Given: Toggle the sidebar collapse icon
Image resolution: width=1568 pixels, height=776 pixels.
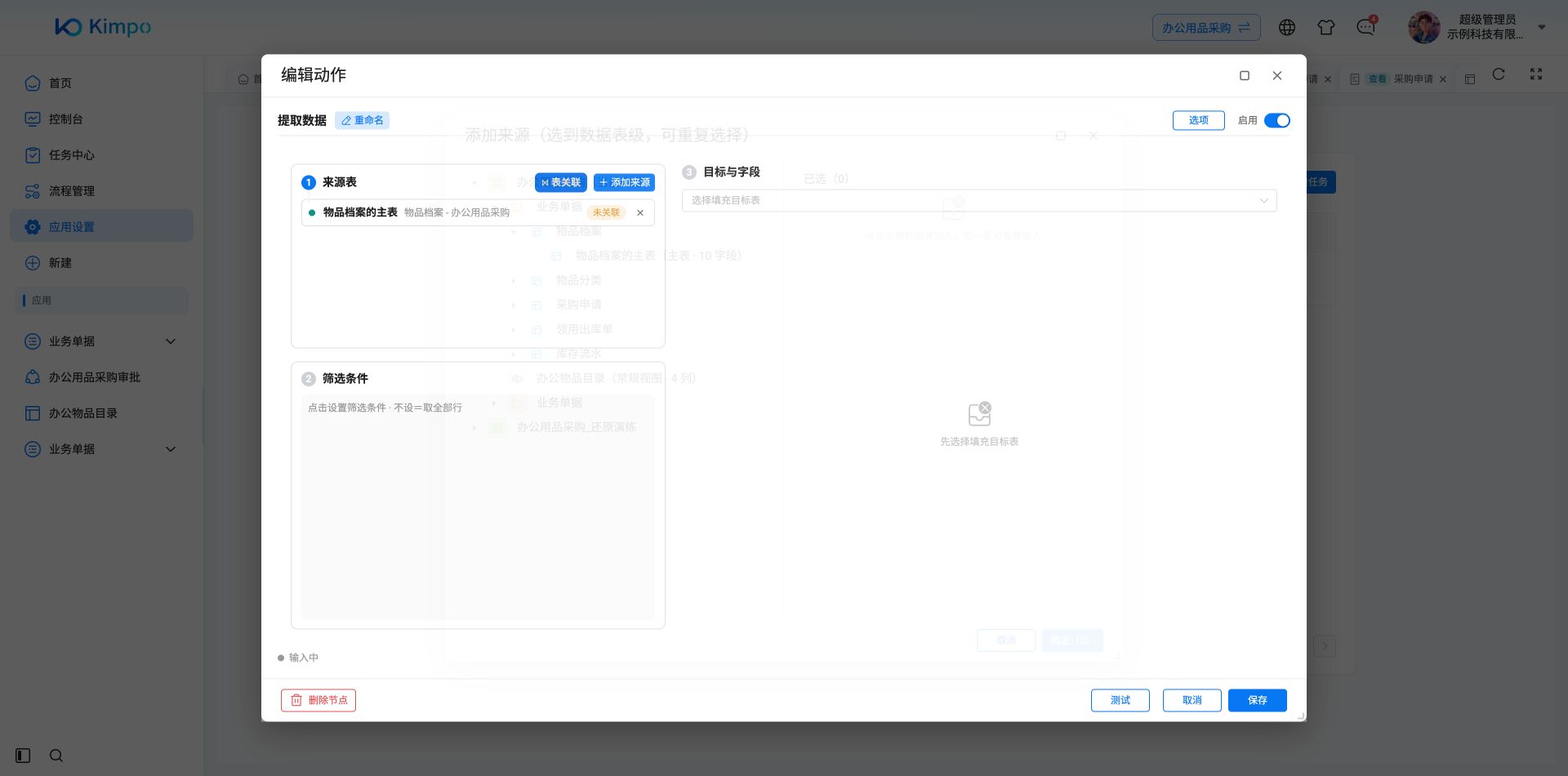Looking at the screenshot, I should pyautogui.click(x=23, y=756).
